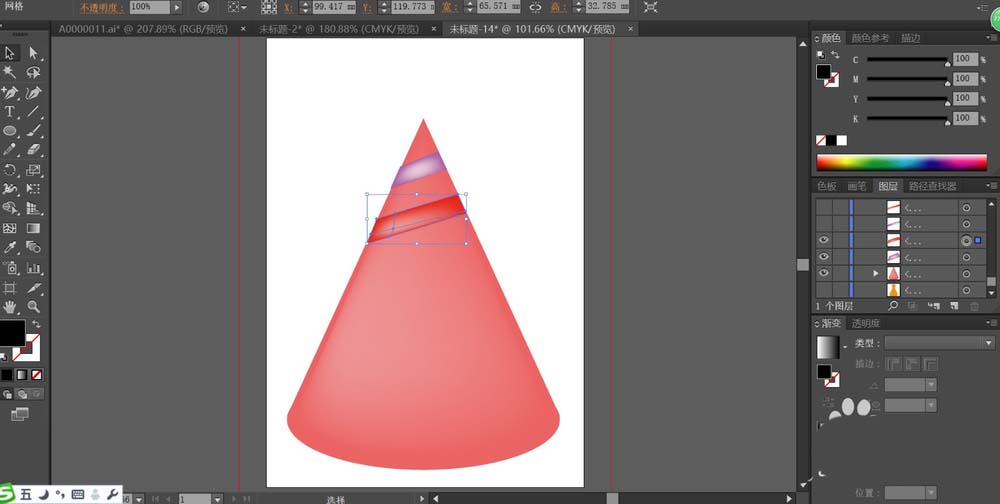Image resolution: width=1000 pixels, height=504 pixels.
Task: Hide the visible purple stripe layer
Action: [x=824, y=256]
